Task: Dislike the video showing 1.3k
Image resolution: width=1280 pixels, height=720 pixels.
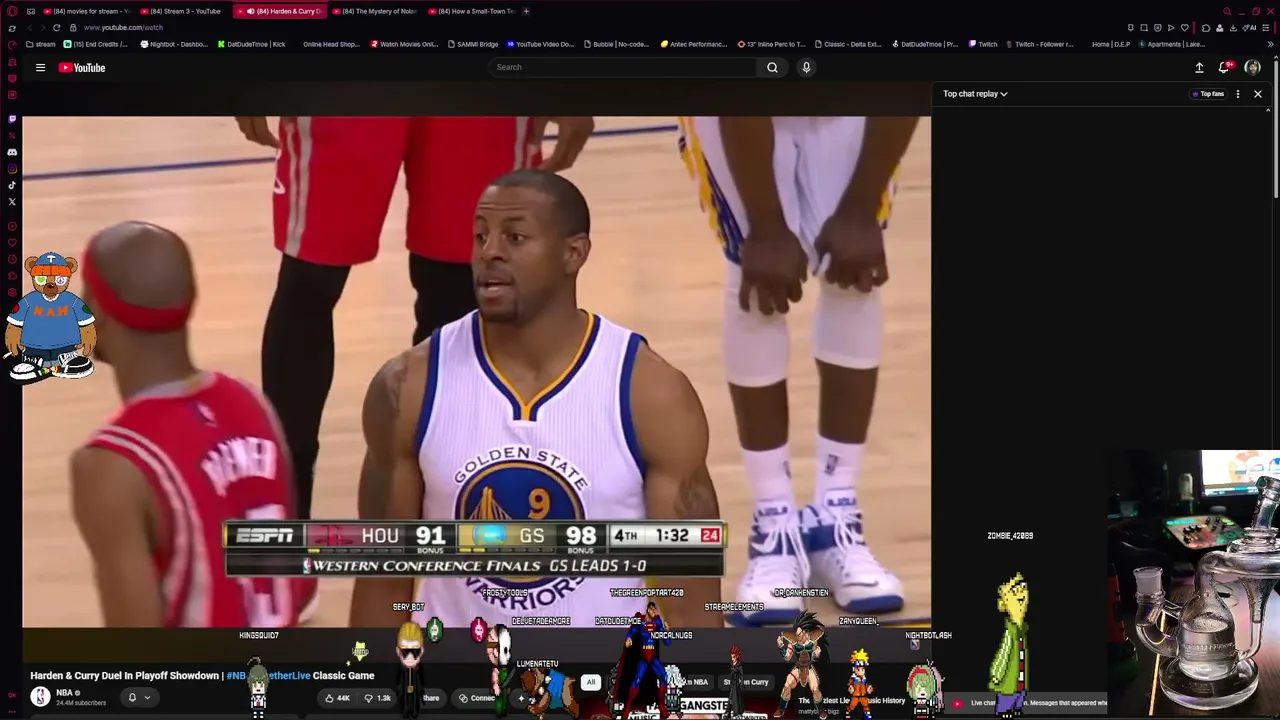Action: tap(378, 698)
